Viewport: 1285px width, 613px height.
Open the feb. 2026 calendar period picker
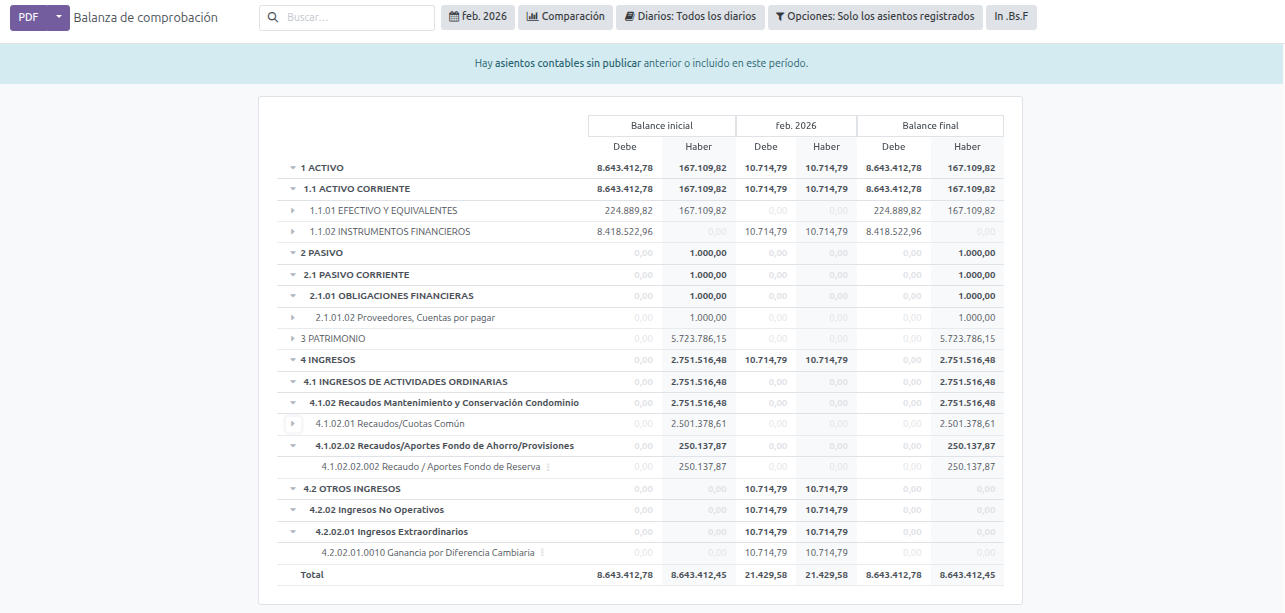[x=478, y=17]
